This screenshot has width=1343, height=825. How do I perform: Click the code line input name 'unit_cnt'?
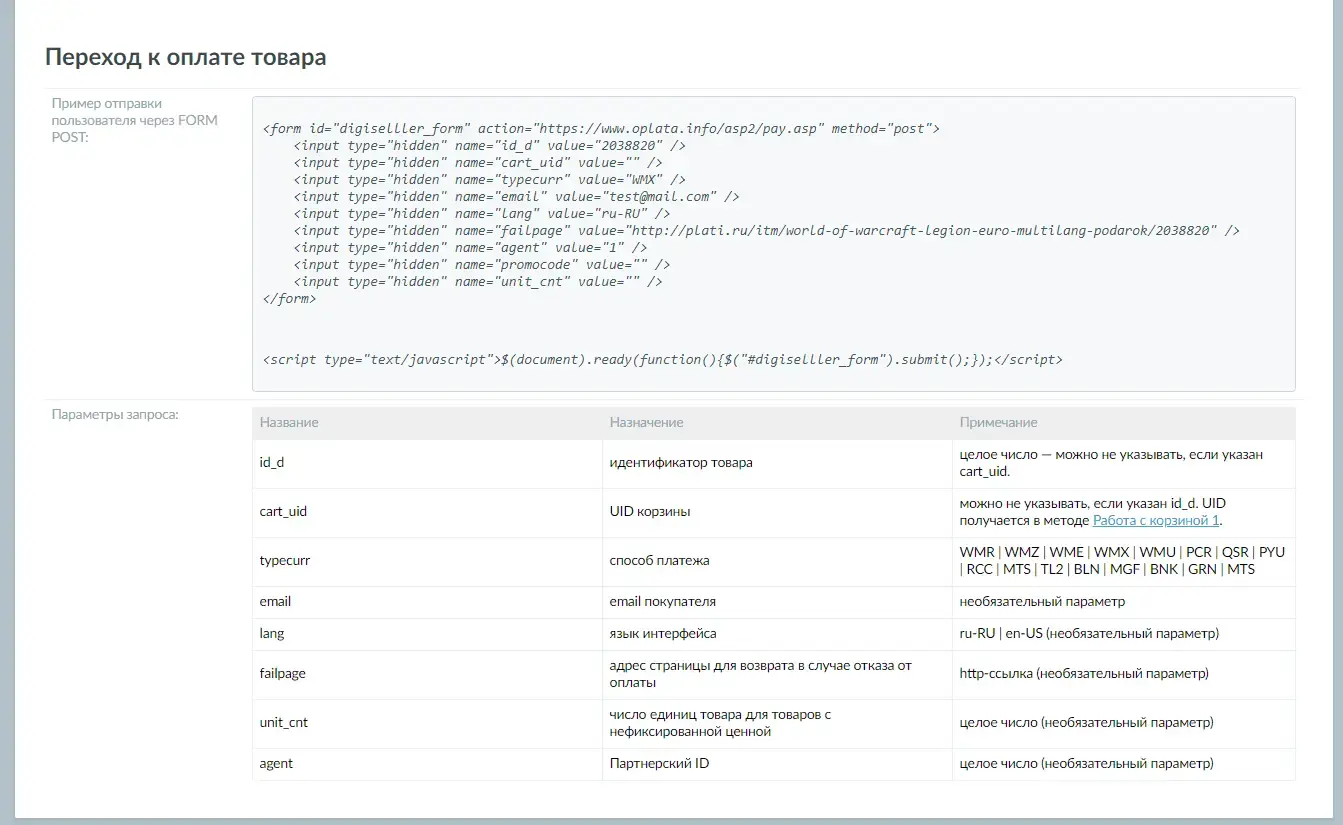[478, 282]
